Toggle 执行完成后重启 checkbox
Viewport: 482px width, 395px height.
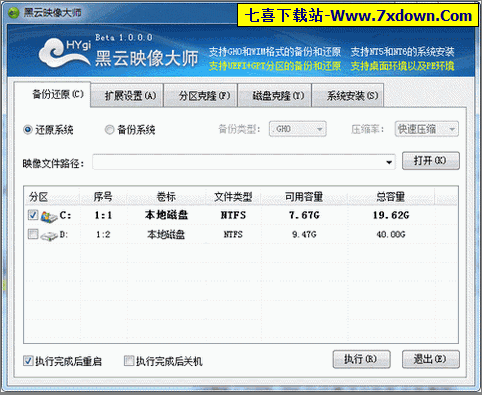tap(28, 360)
